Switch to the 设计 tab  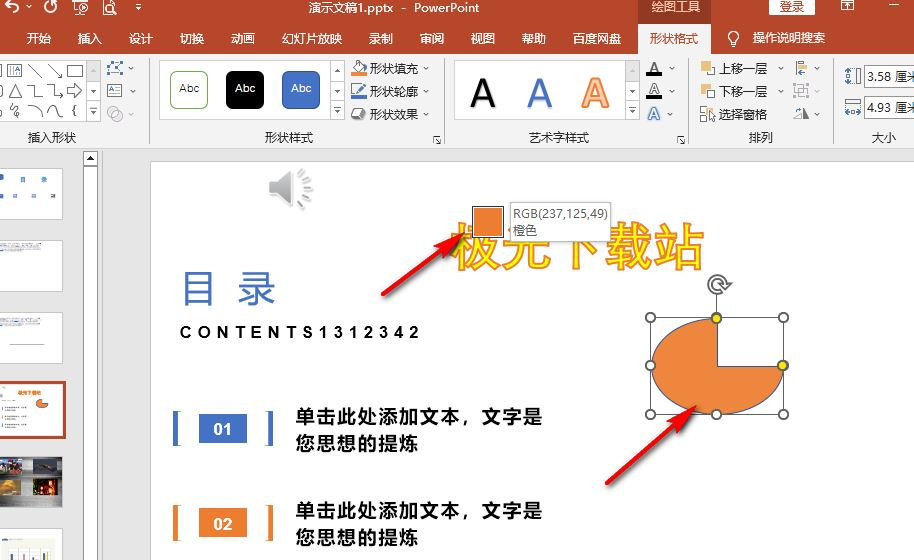(140, 38)
